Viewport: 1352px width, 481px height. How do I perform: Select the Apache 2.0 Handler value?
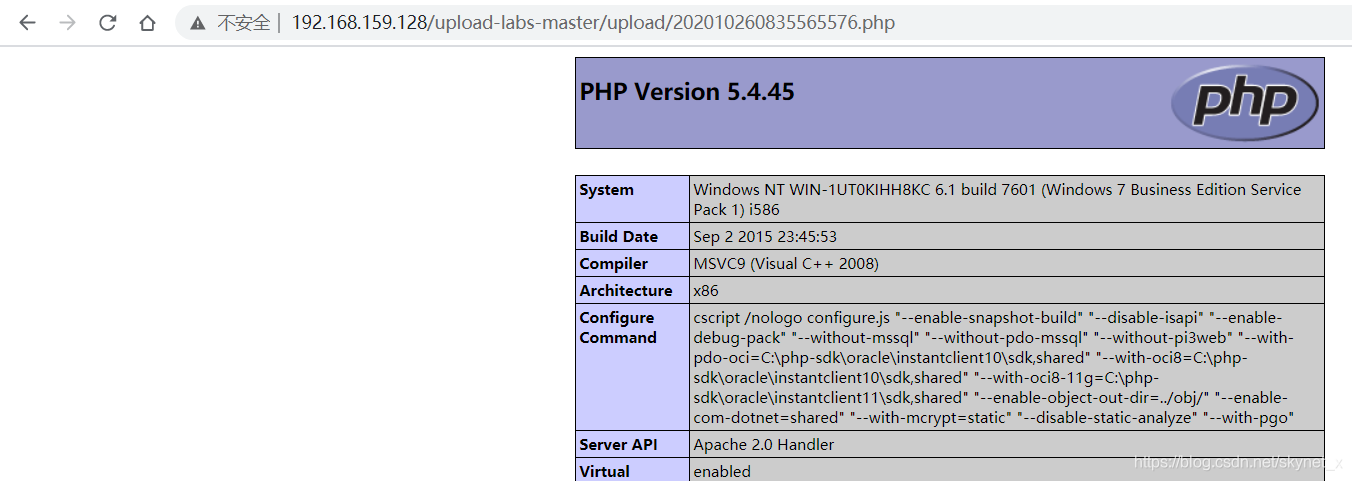(763, 445)
